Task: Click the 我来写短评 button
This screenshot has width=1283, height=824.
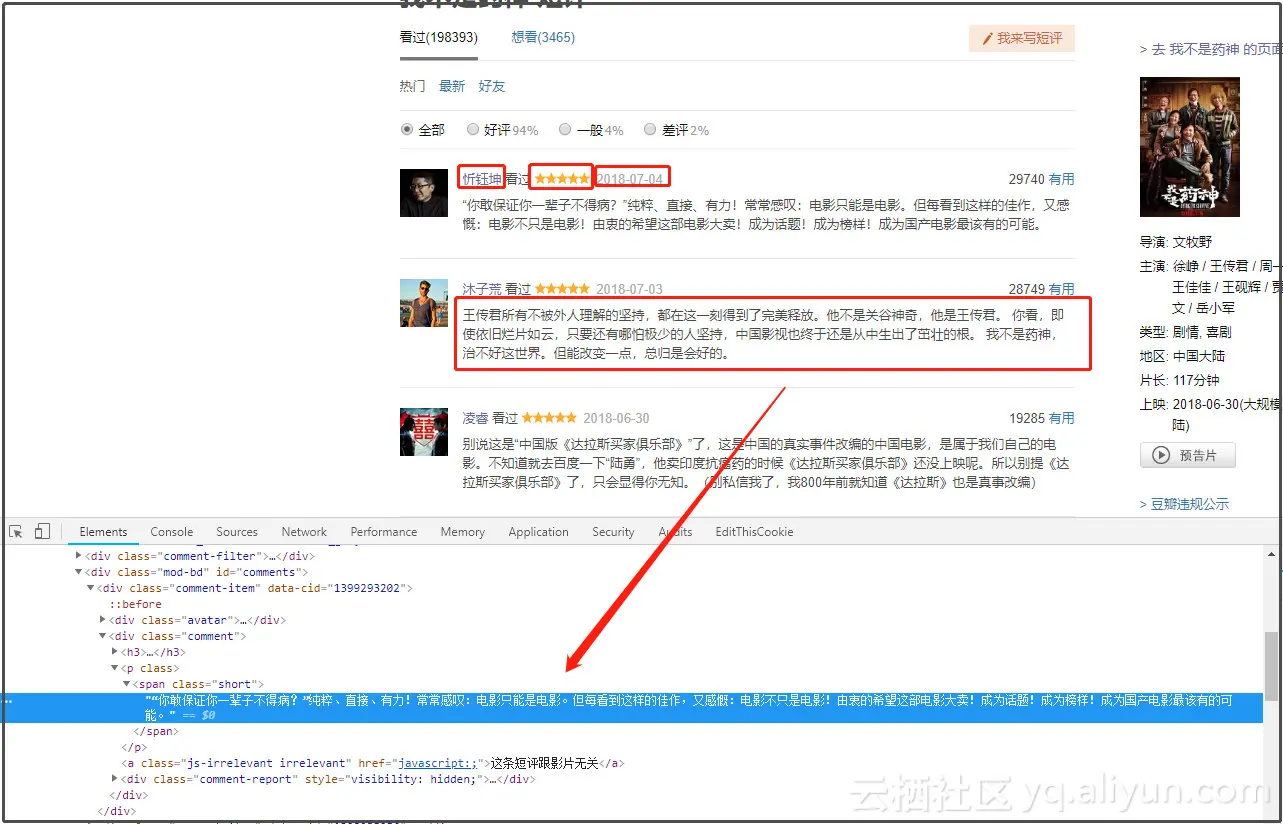Action: pyautogui.click(x=1022, y=38)
